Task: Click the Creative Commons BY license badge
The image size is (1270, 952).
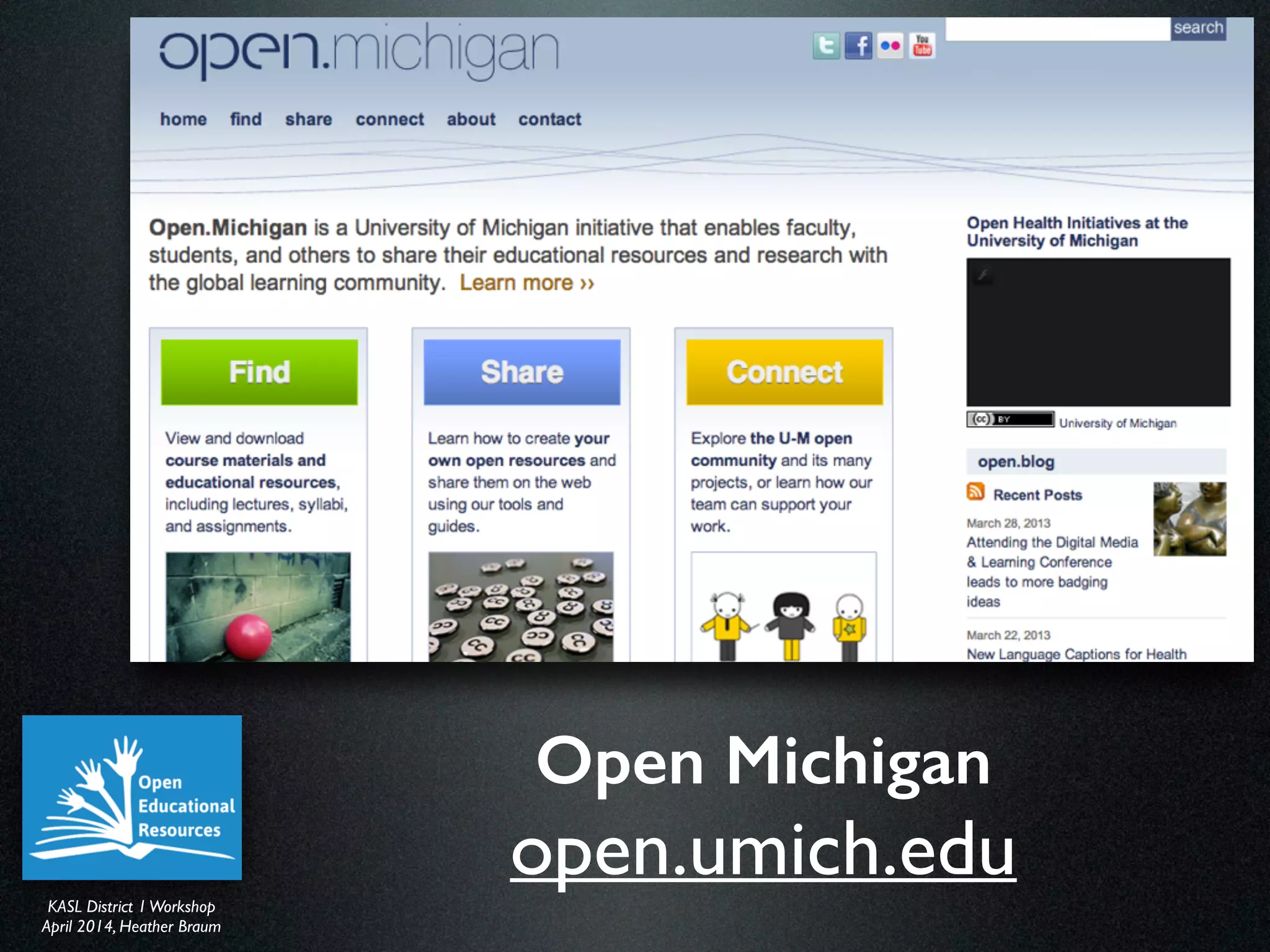Action: [x=1010, y=420]
